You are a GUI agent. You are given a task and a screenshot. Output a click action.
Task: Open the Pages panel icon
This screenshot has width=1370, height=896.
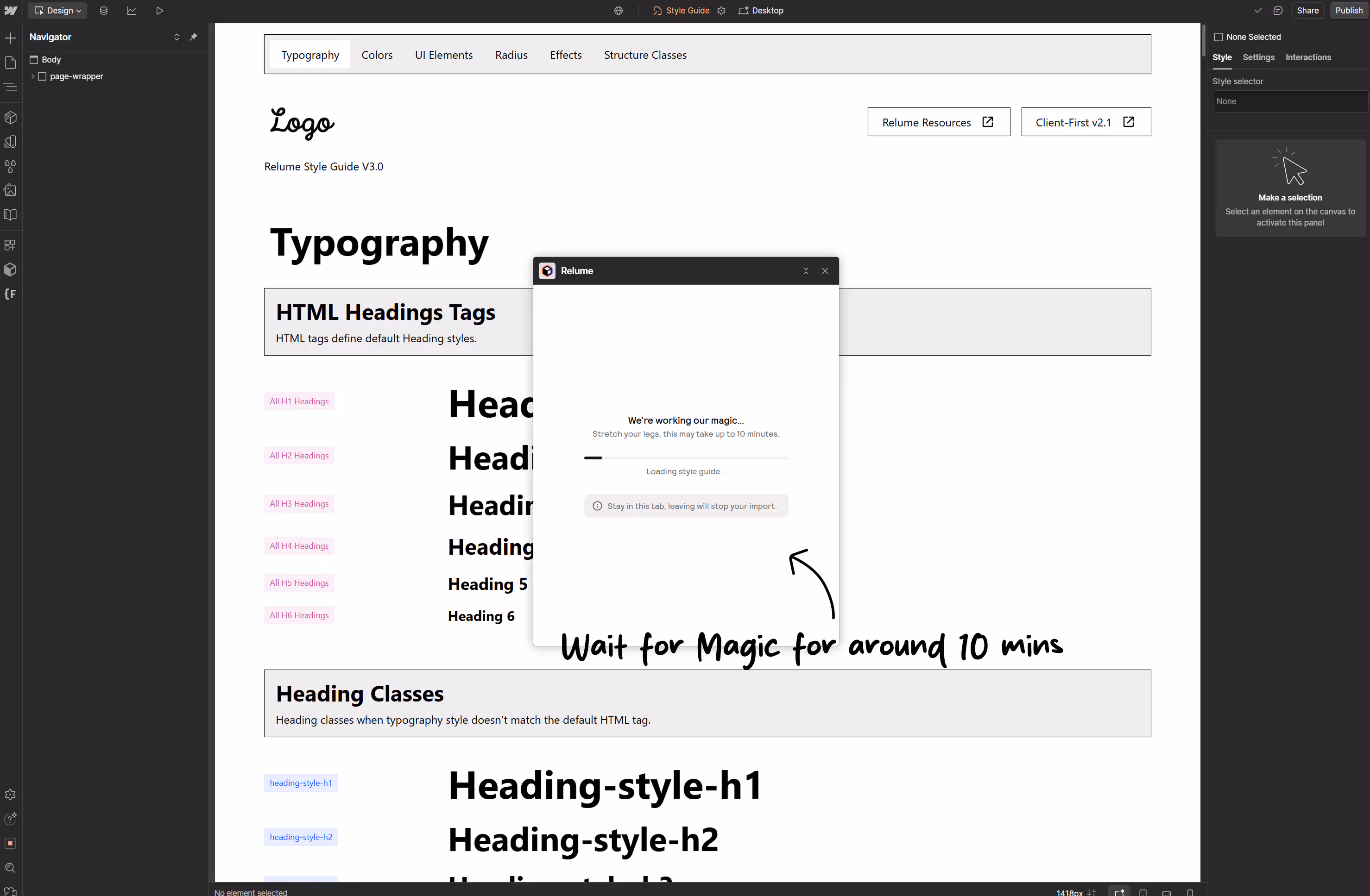pyautogui.click(x=10, y=62)
